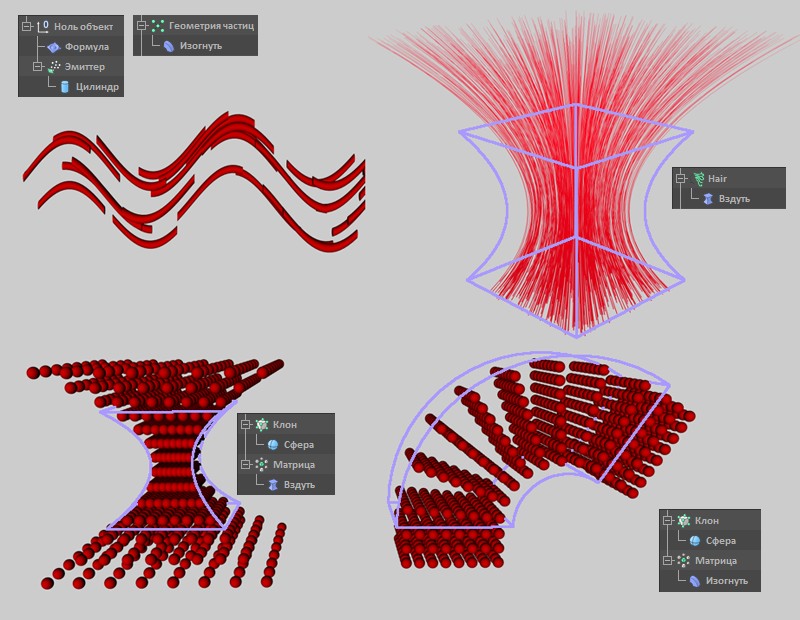This screenshot has width=800, height=620.
Task: Click the Клон label in the tree with Вздуть
Action: (285, 425)
